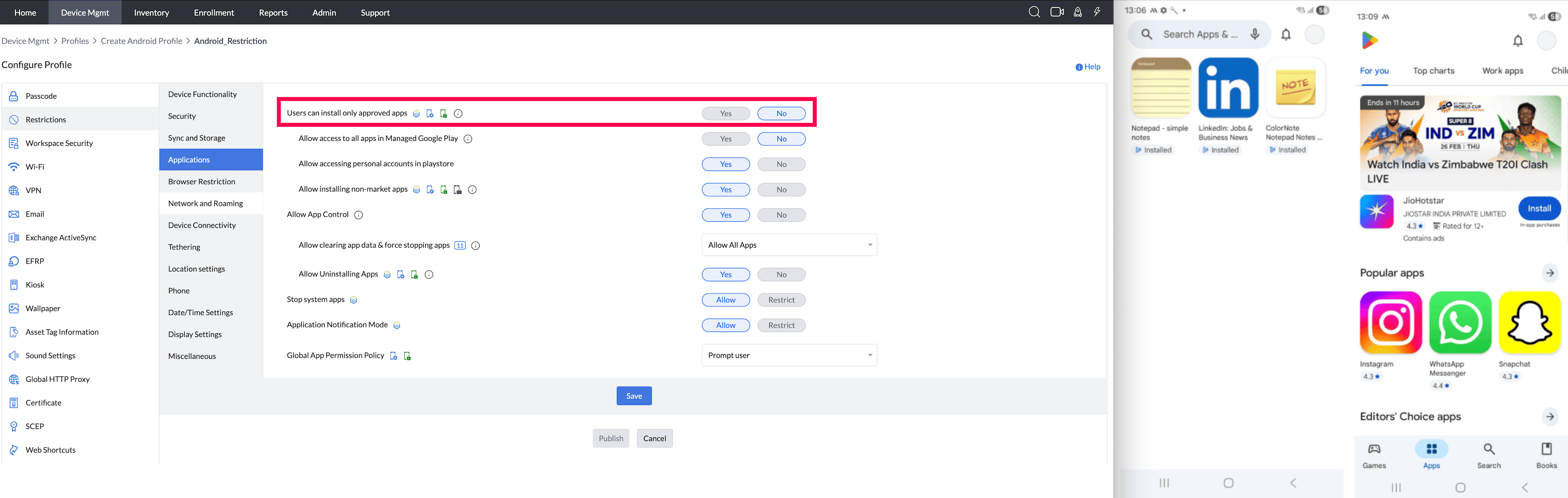Screen dimensions: 1568x498
Task: Switch to the Browser Restriction tab
Action: pyautogui.click(x=201, y=181)
